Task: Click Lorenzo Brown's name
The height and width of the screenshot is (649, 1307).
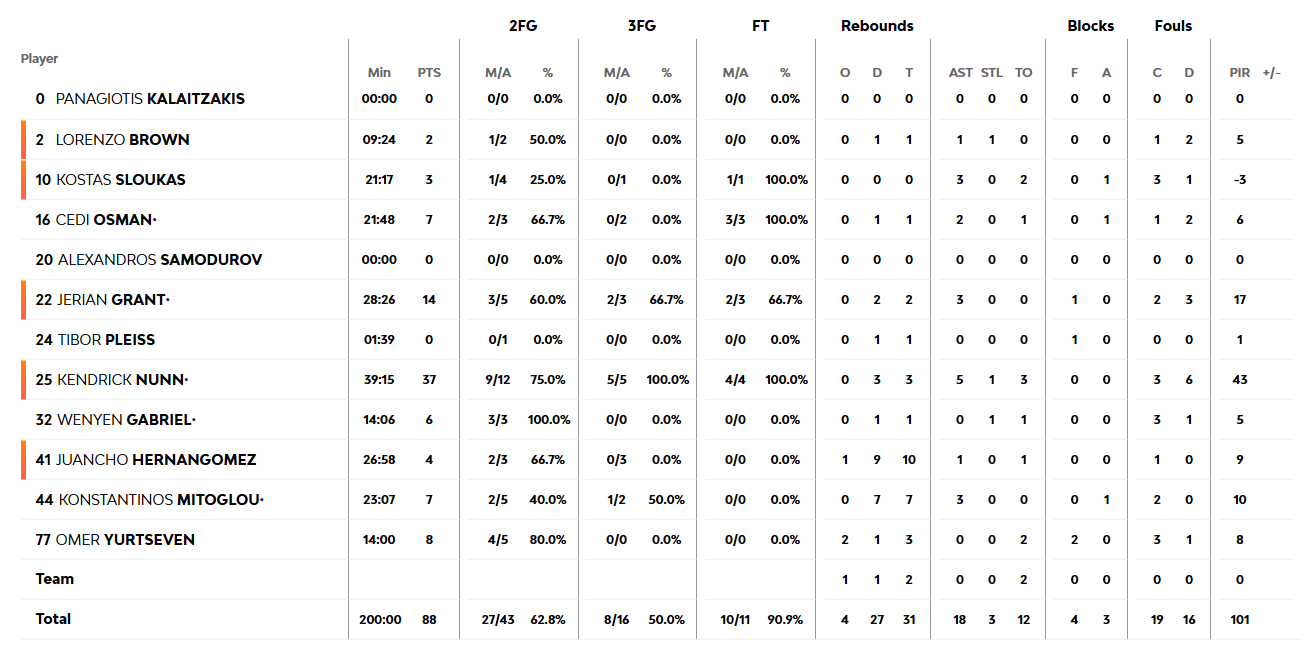Action: [122, 140]
